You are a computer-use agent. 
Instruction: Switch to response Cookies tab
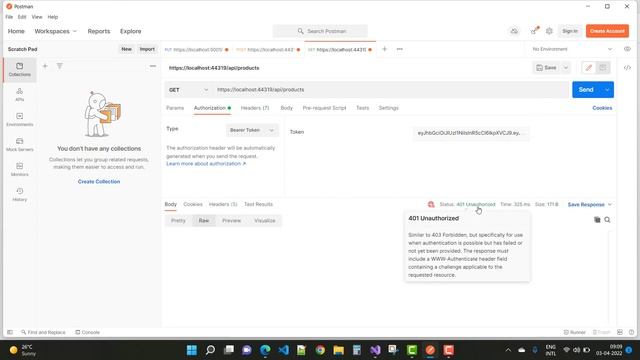[x=193, y=204]
